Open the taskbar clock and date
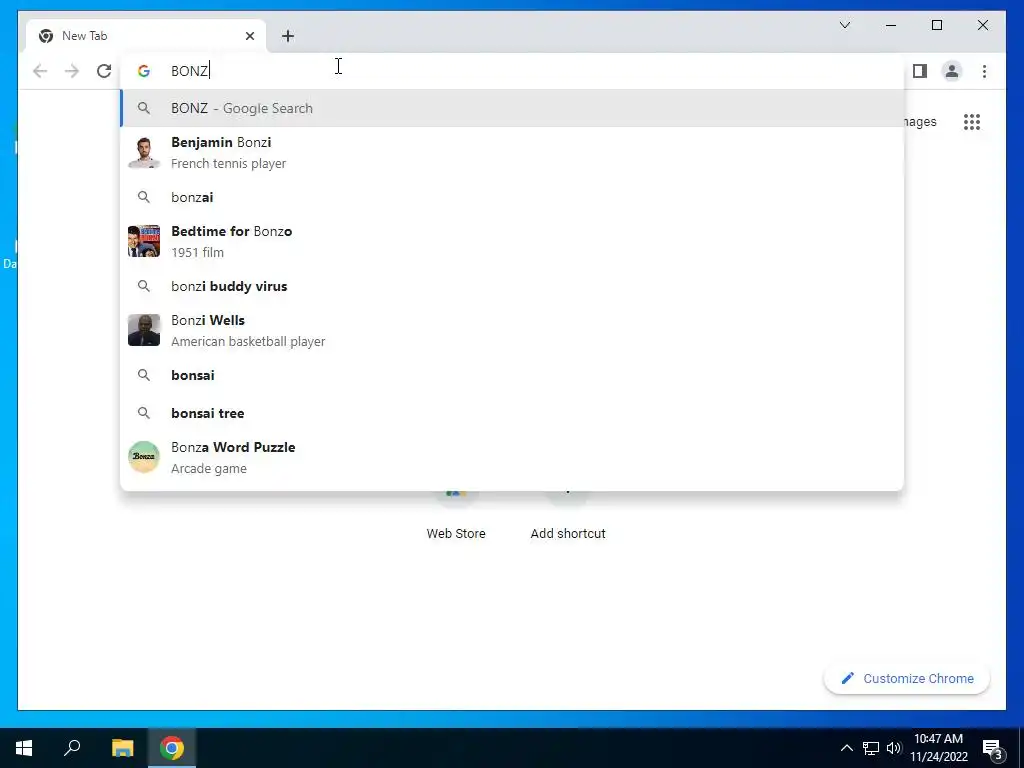 [939, 748]
